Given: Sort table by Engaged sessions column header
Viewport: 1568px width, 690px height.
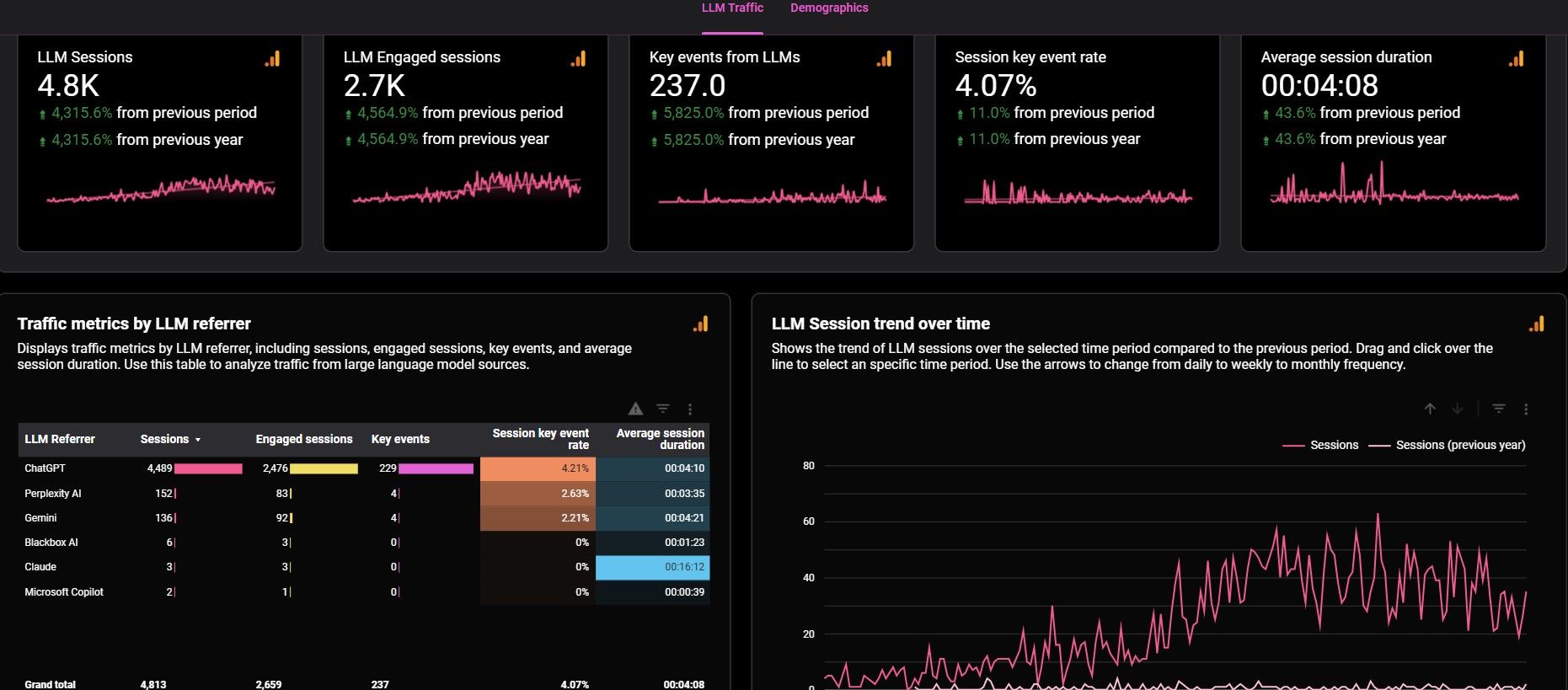Looking at the screenshot, I should (x=304, y=439).
